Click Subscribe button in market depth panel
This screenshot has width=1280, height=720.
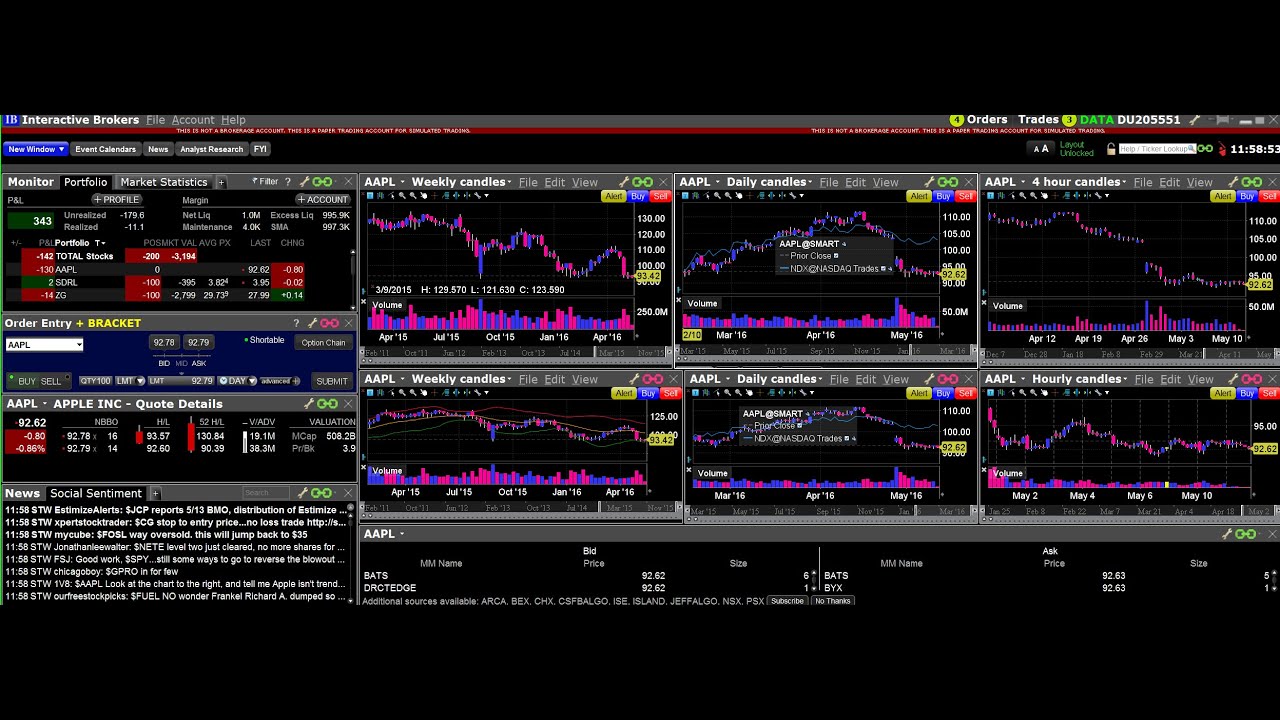787,601
